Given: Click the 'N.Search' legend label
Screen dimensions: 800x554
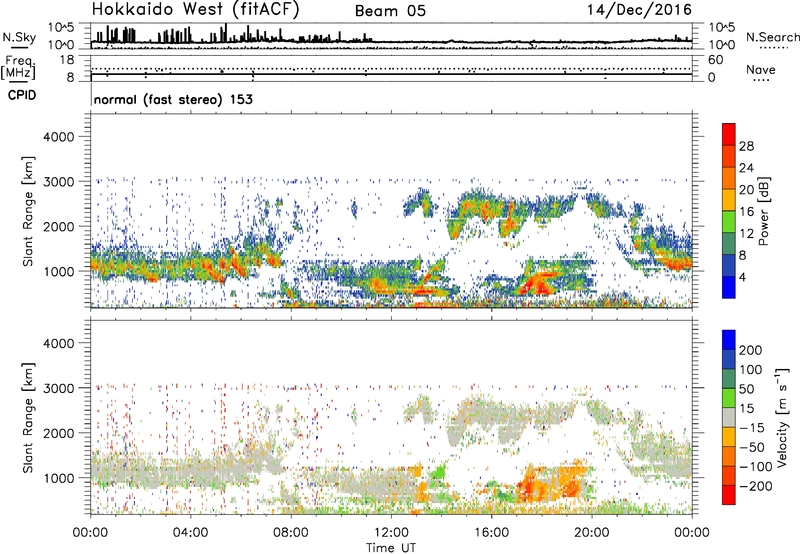Looking at the screenshot, I should (x=772, y=37).
